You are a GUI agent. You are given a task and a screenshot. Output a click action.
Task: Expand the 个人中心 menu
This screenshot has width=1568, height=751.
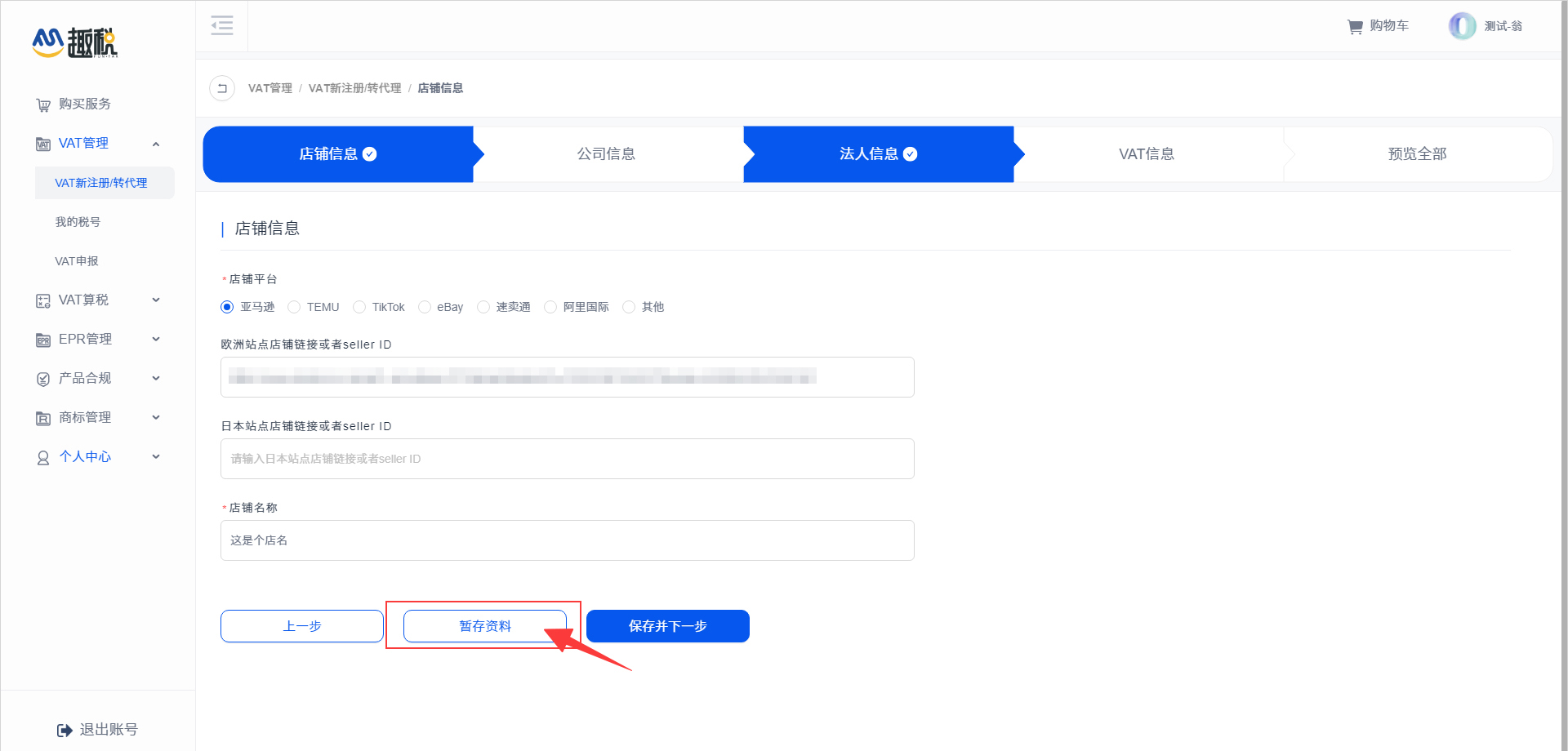coord(155,456)
